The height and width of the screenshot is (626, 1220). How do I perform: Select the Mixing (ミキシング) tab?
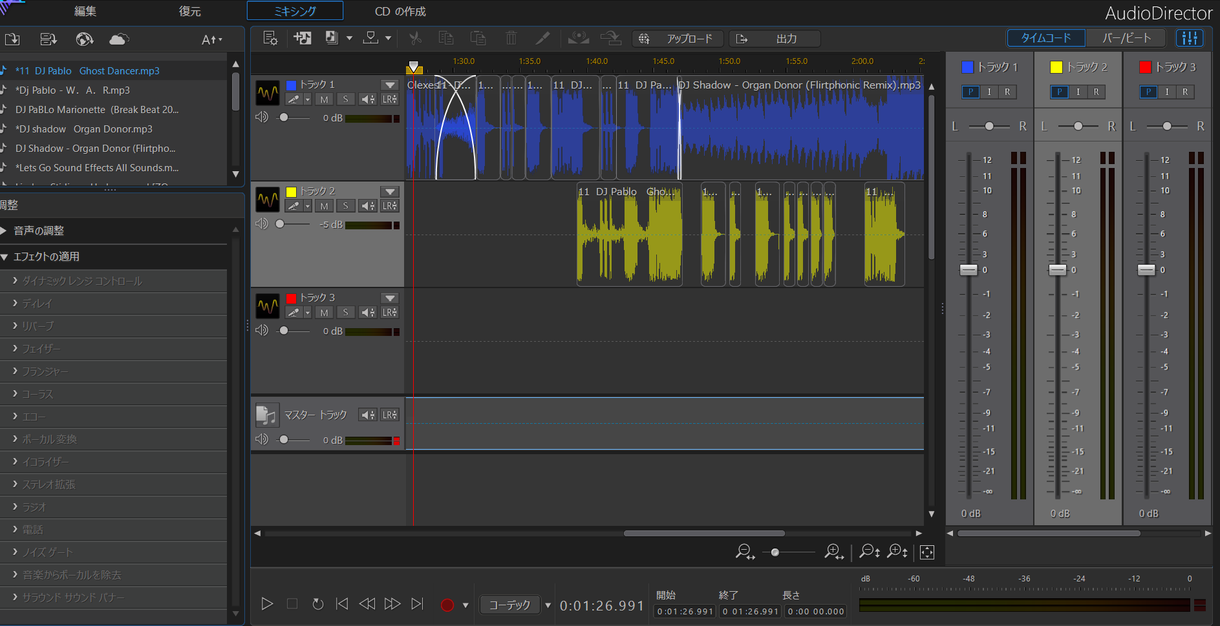point(295,11)
